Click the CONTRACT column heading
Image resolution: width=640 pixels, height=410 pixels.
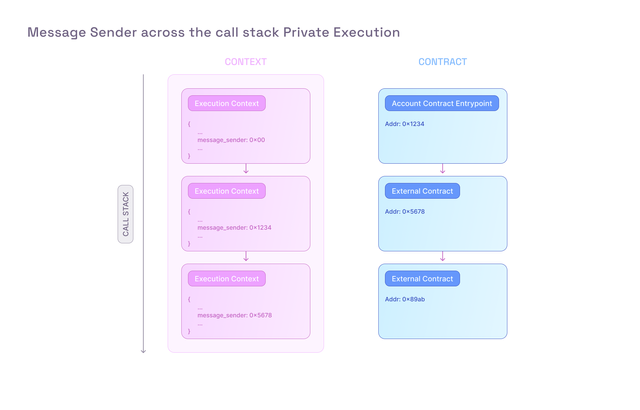click(x=442, y=62)
